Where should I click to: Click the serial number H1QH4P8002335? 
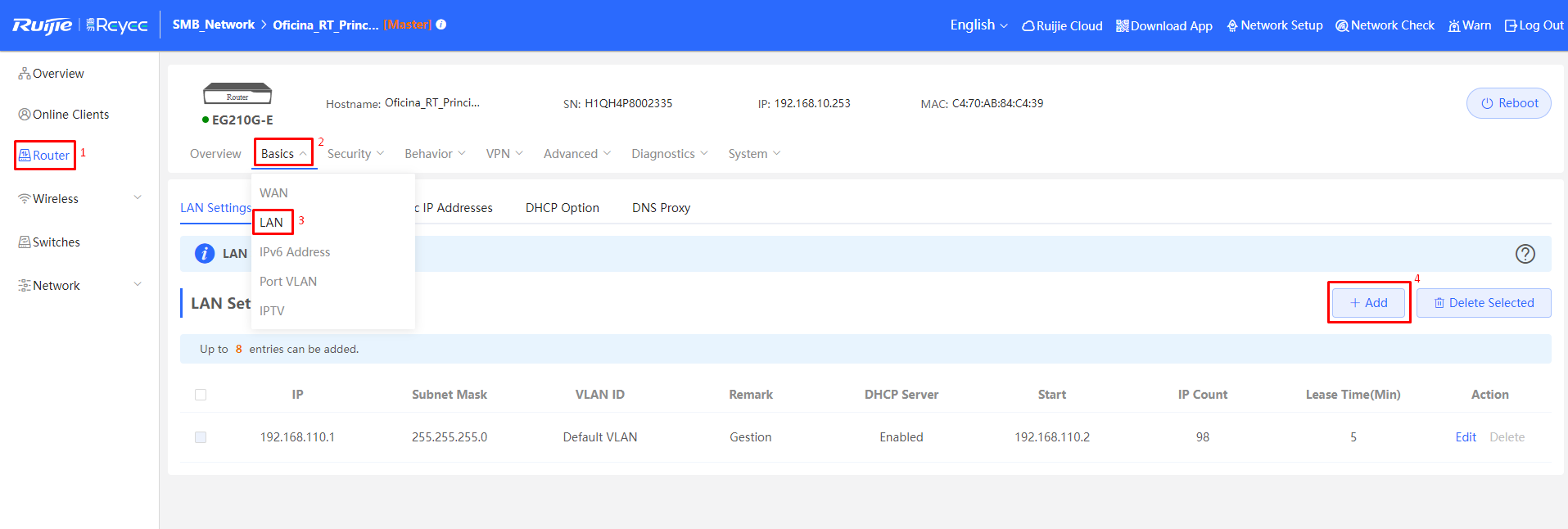(x=628, y=103)
